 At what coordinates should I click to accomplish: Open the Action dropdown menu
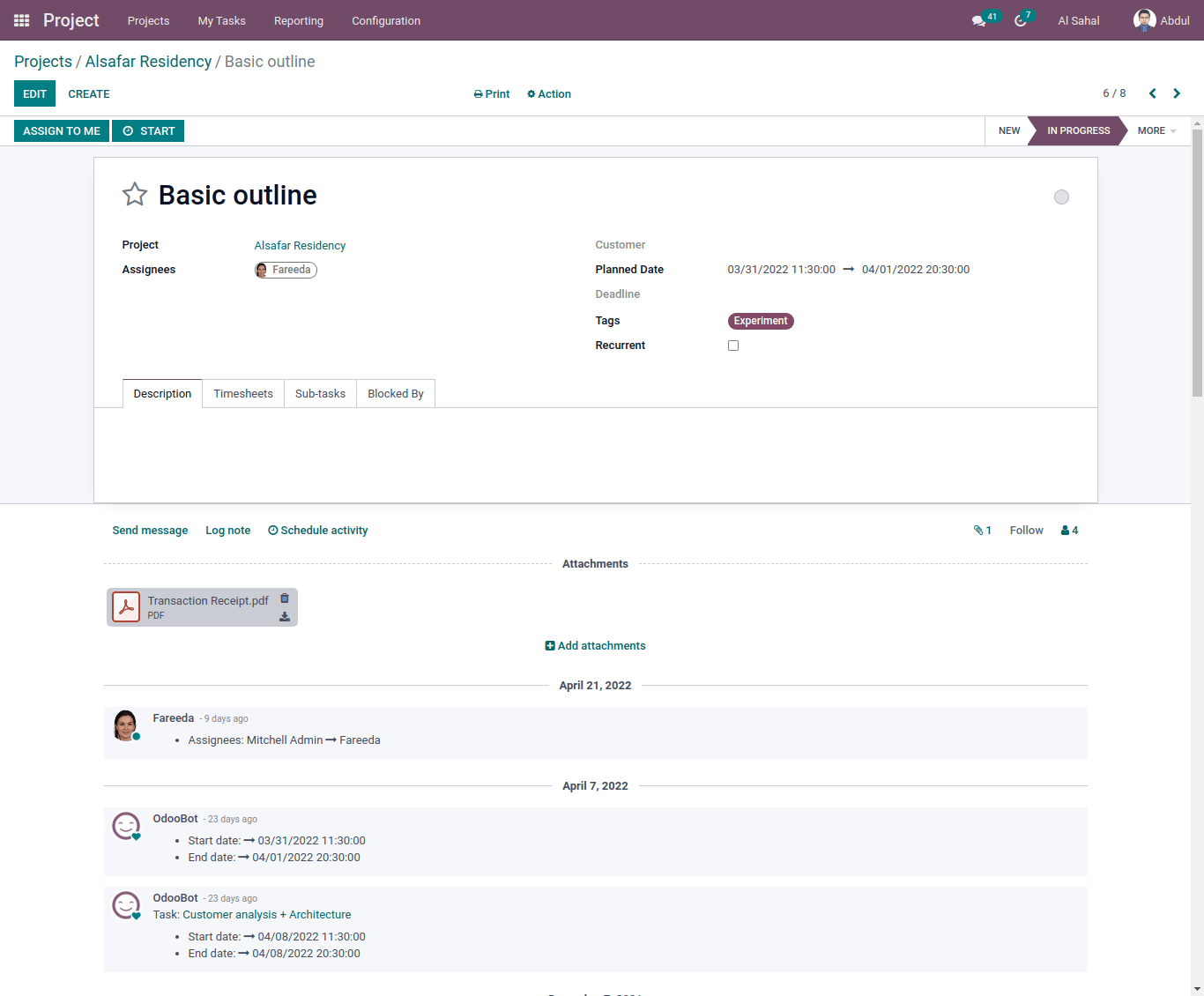click(x=549, y=94)
